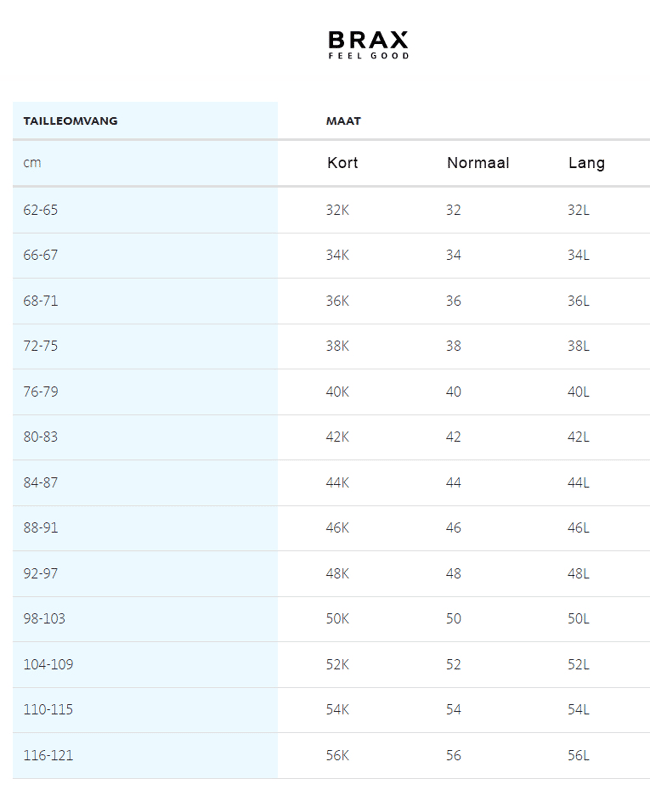Choose size 50 in the Normaal column
650x806 pixels.
tap(453, 619)
